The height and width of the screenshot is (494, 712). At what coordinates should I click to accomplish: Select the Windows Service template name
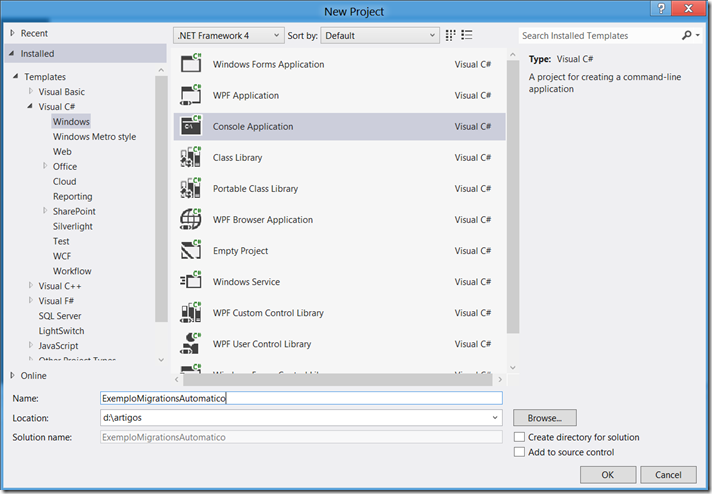pyautogui.click(x=247, y=282)
